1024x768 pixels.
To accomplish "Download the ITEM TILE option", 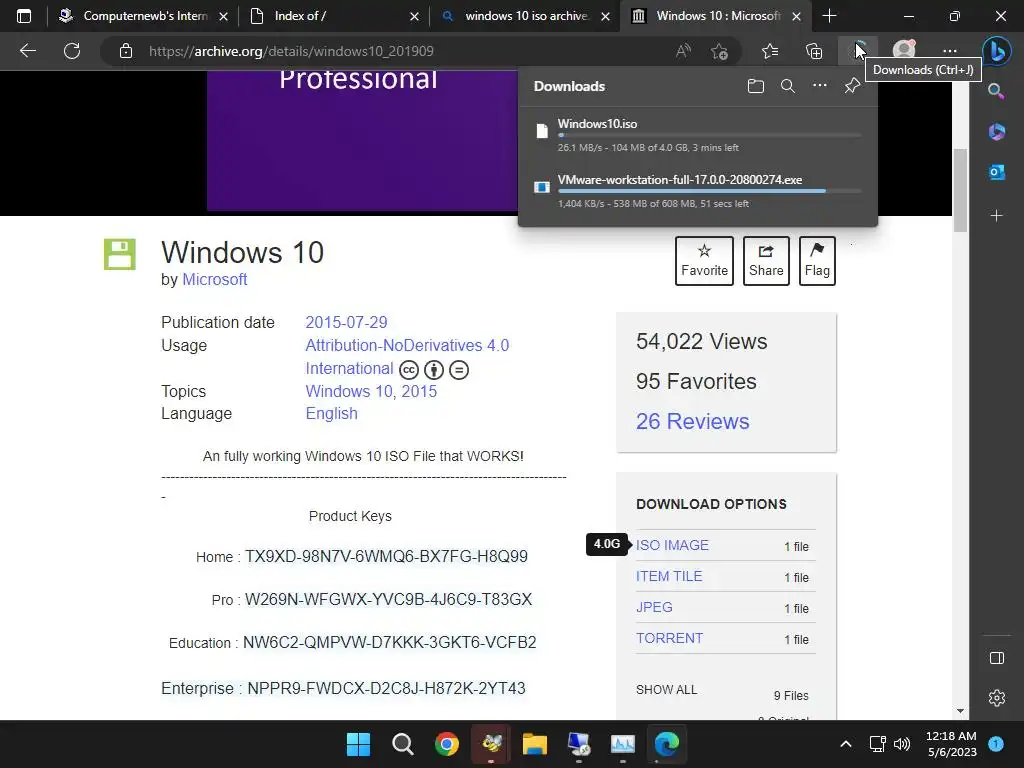I will pos(669,576).
